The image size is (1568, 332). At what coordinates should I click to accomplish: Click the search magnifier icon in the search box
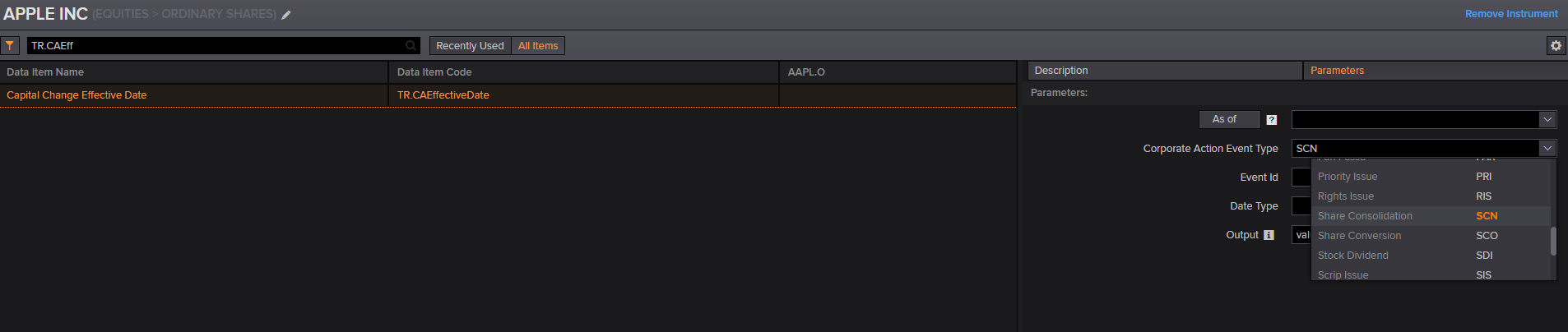tap(411, 46)
